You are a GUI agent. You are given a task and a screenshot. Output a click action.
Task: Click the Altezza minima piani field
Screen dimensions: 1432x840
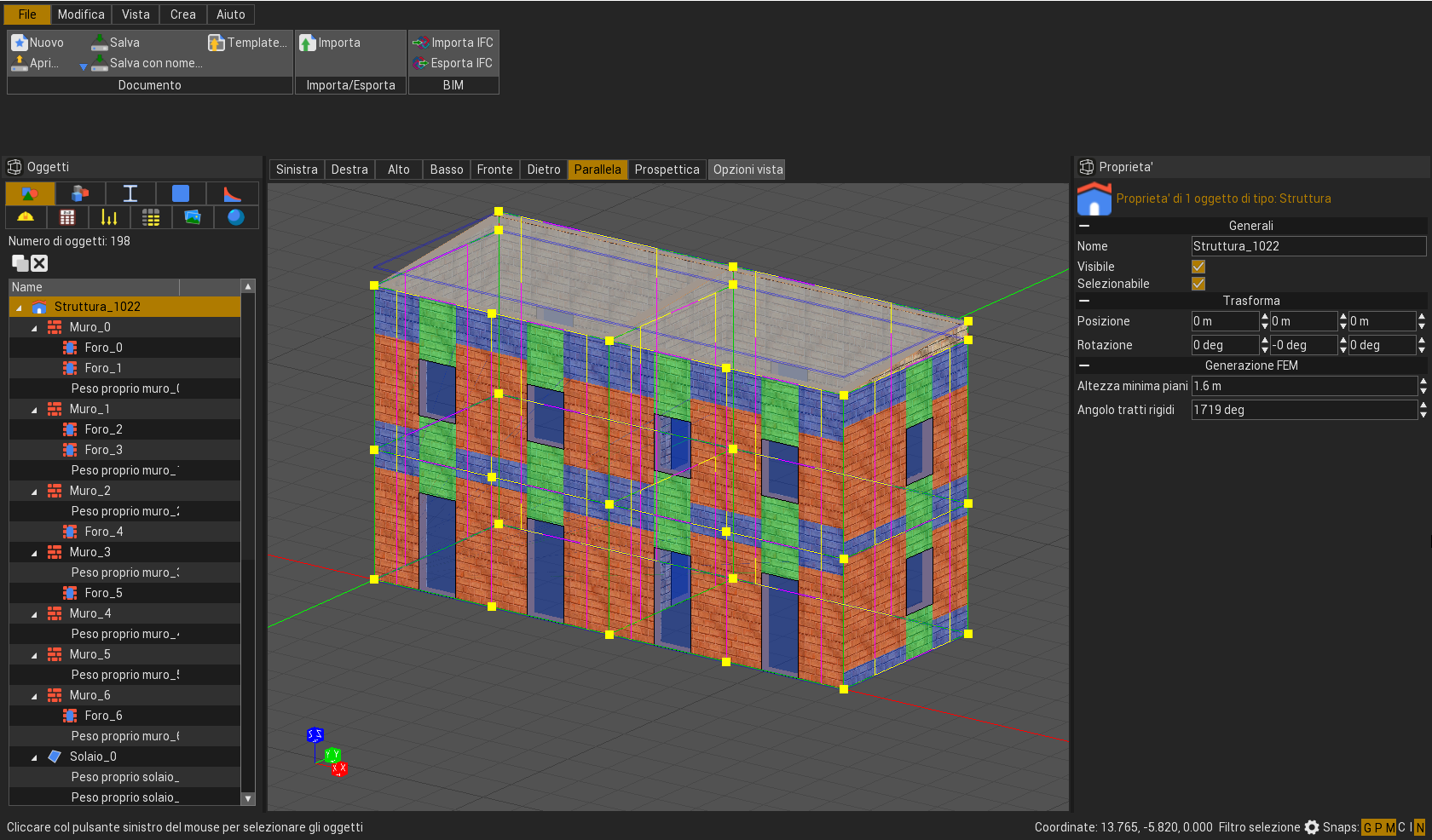[x=1304, y=386]
